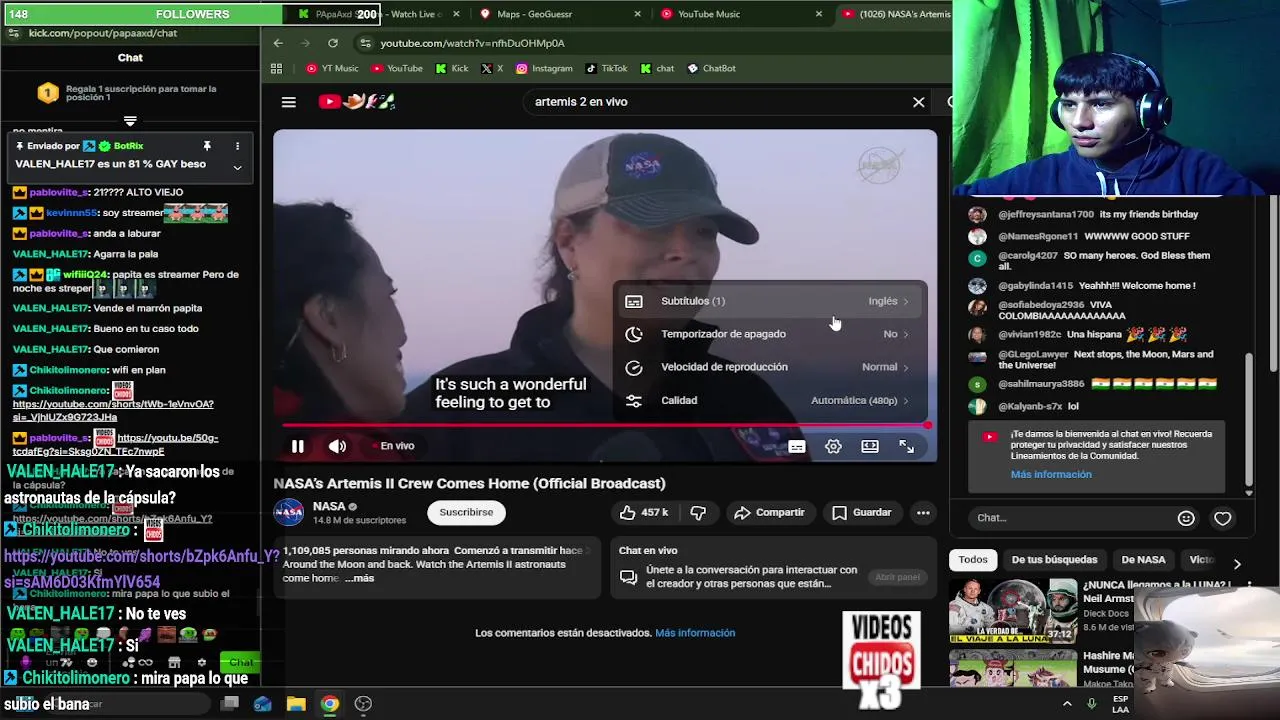Enter full screen with the expand icon

tap(906, 447)
